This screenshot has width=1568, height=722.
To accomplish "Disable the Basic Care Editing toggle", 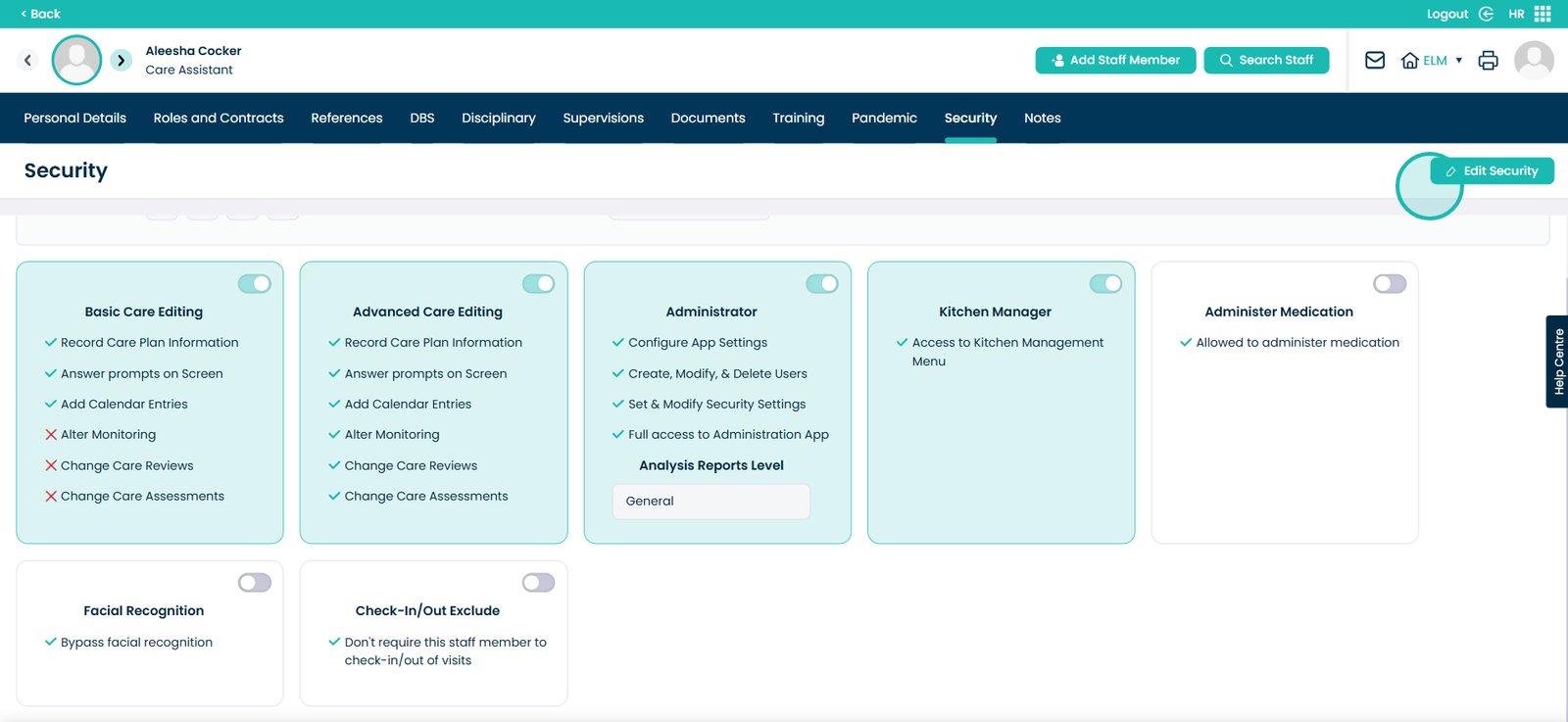I will click(x=255, y=283).
